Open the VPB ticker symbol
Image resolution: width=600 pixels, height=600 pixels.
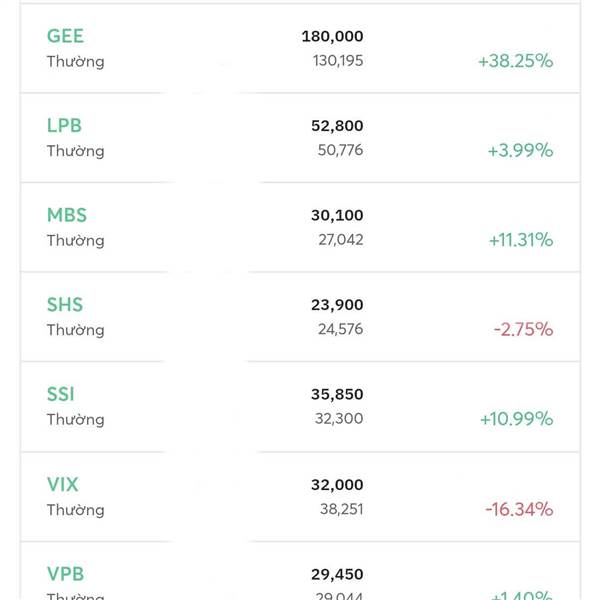click(65, 574)
